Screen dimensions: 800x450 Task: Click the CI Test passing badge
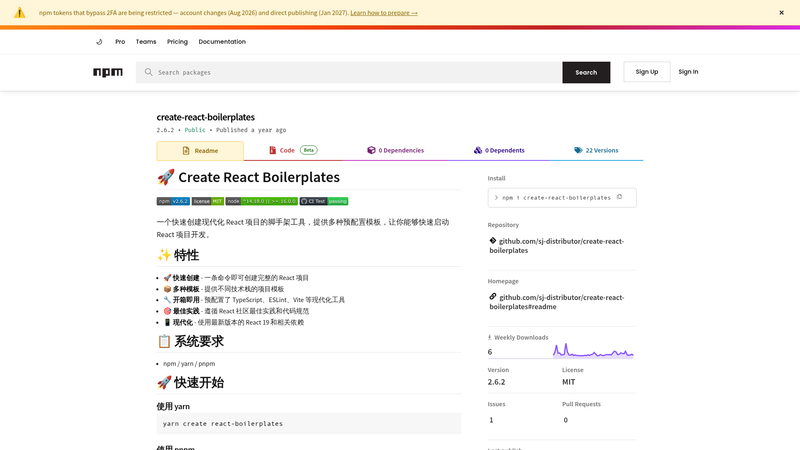pos(324,201)
